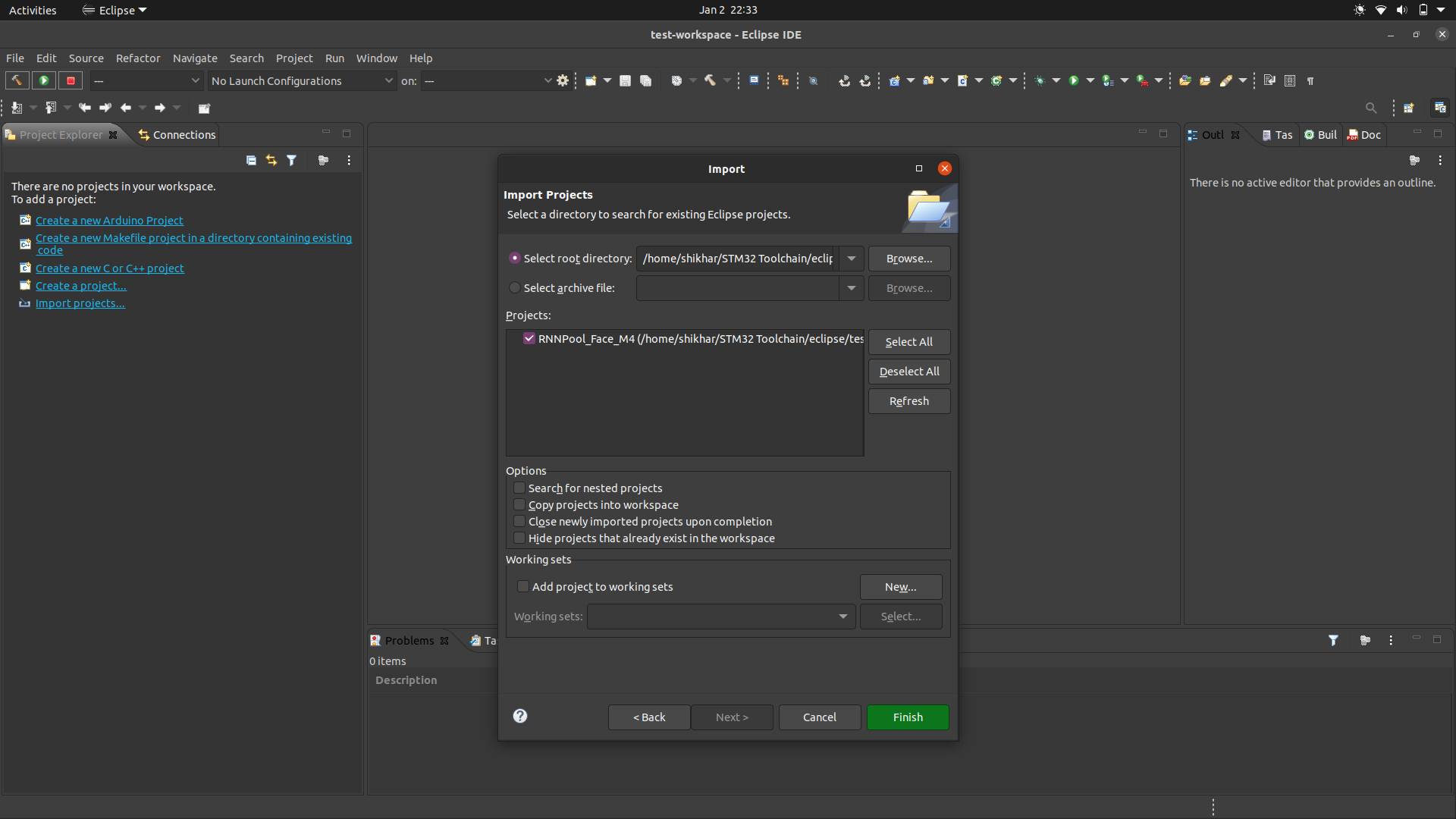Expand the root directory path dropdown
This screenshot has height=819, width=1456.
(852, 259)
